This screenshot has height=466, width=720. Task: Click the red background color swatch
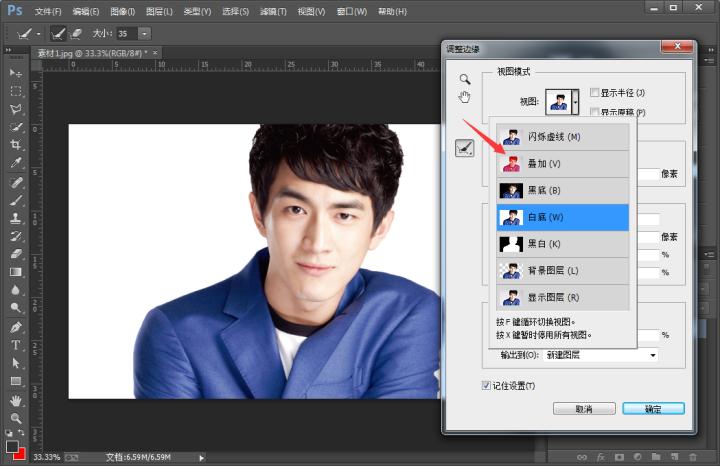pos(21,454)
